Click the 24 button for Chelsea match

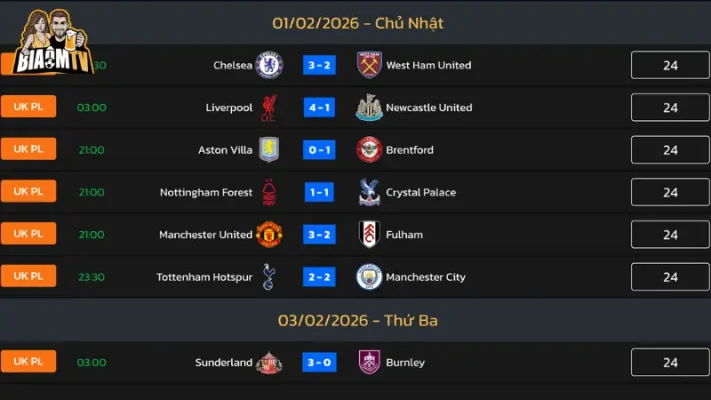(670, 65)
